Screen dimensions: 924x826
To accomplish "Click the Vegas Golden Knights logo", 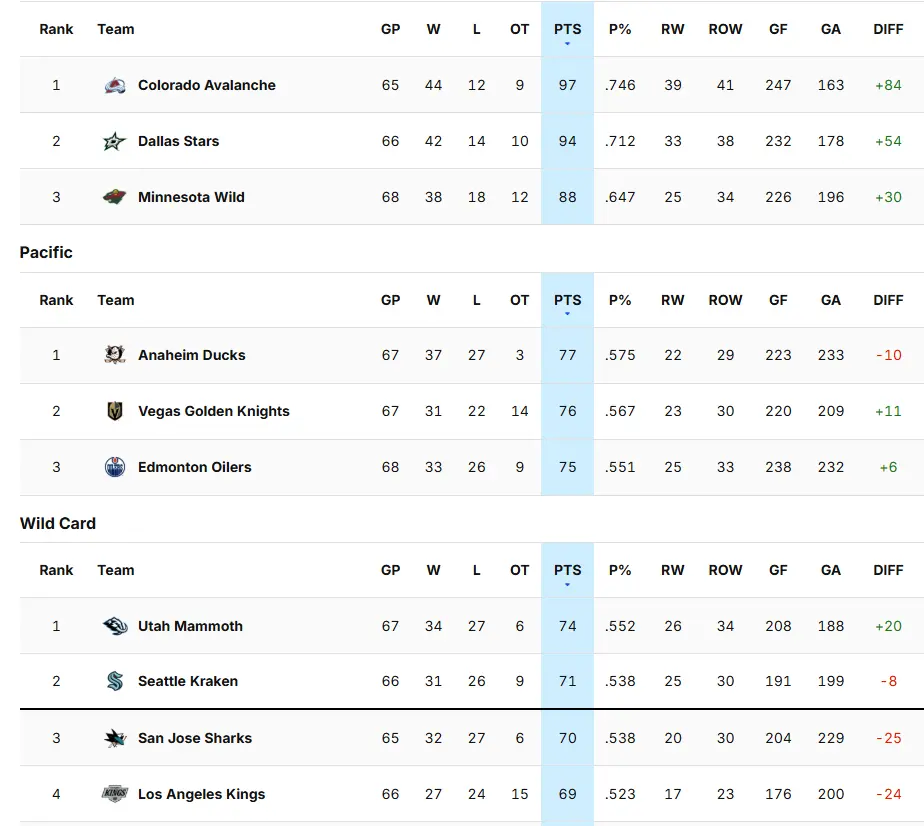I will point(115,411).
